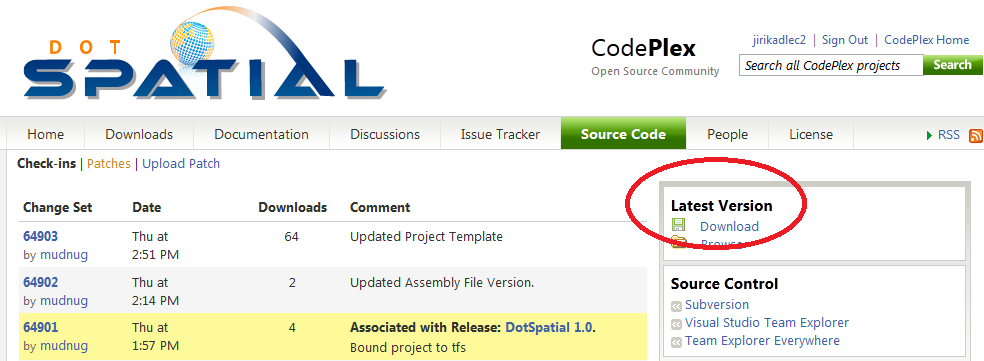Click the folder Browse icon
The height and width of the screenshot is (361, 984).
tap(678, 242)
